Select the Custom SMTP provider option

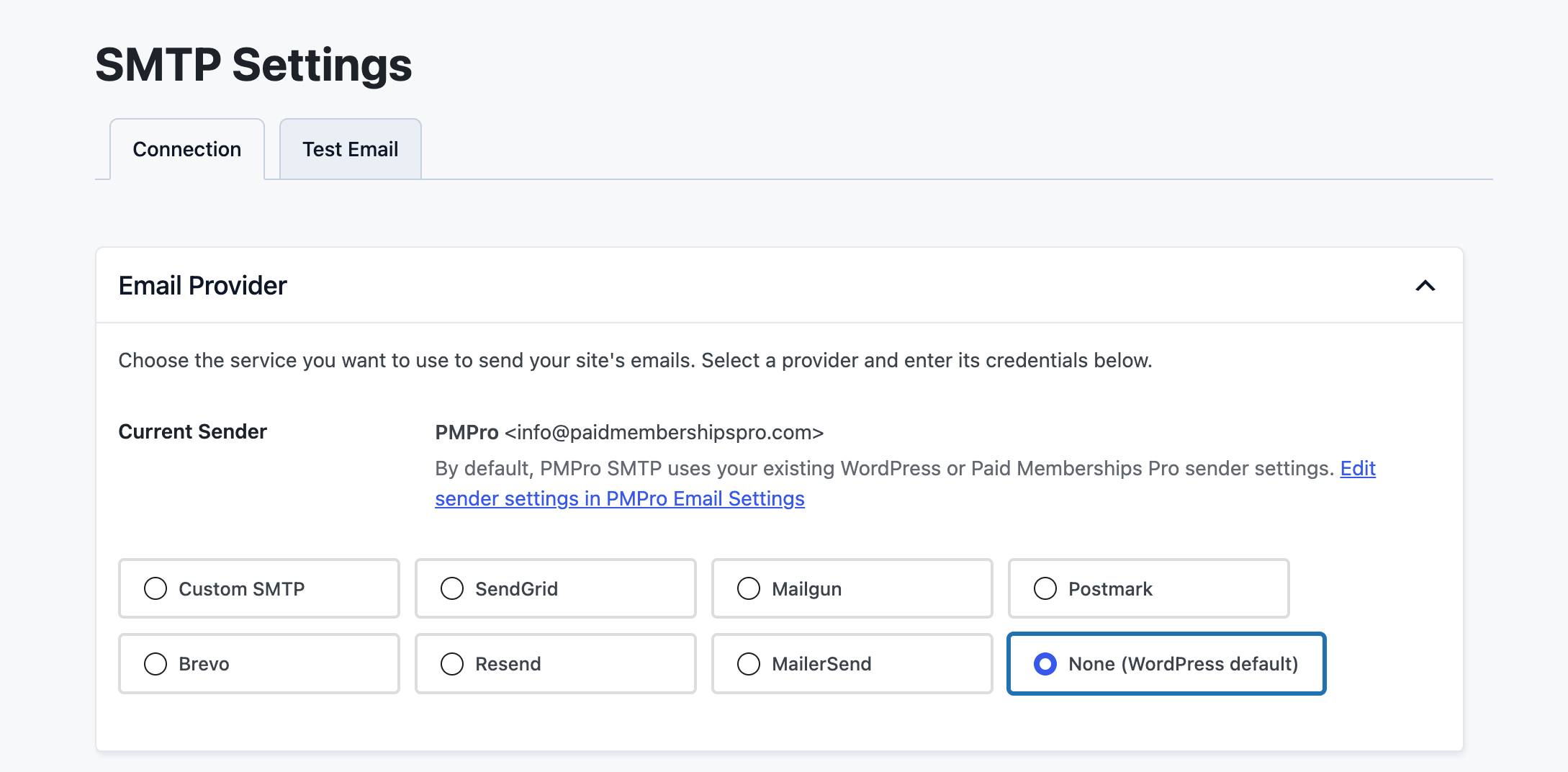tap(259, 588)
